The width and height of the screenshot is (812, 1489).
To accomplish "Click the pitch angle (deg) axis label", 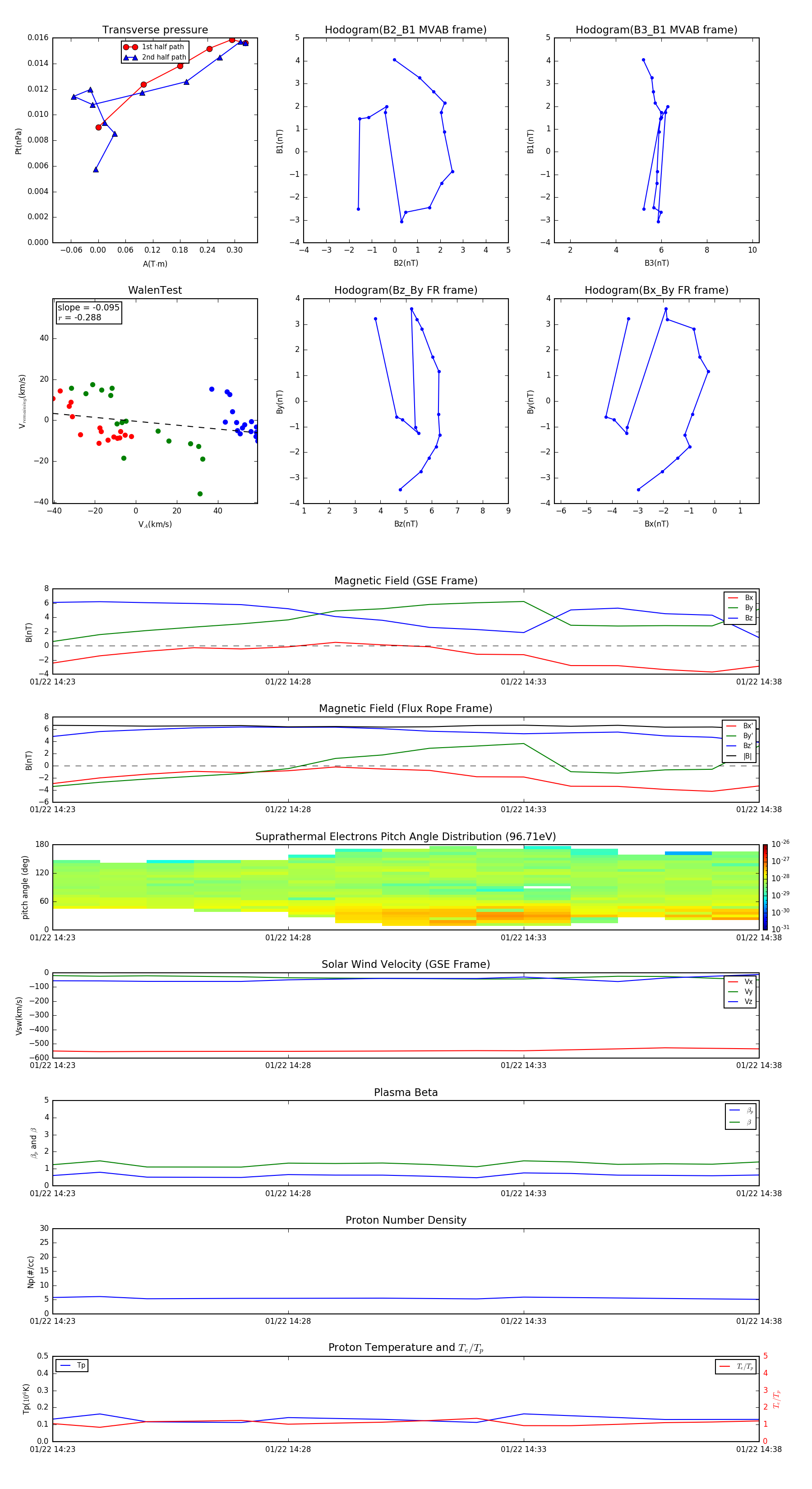I will click(x=25, y=887).
